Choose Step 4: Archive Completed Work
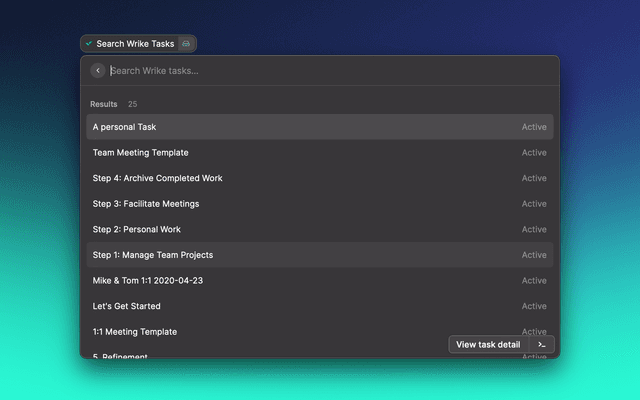This screenshot has width=640, height=400. tap(157, 178)
